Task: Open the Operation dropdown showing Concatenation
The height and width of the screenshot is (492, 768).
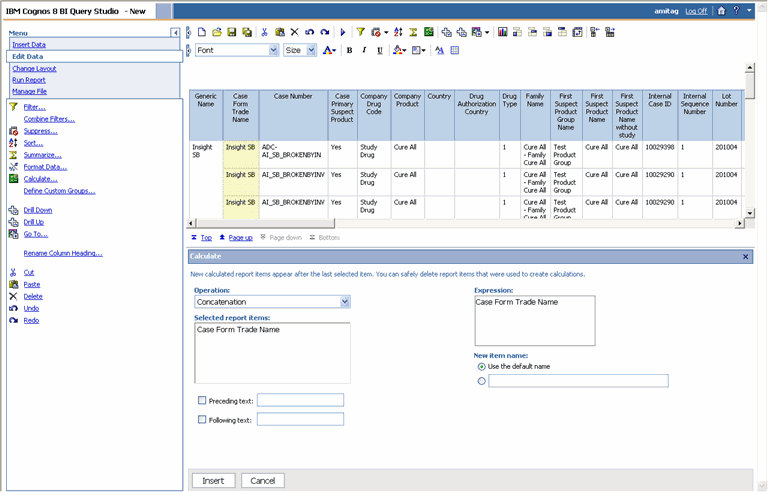Action: coord(345,301)
